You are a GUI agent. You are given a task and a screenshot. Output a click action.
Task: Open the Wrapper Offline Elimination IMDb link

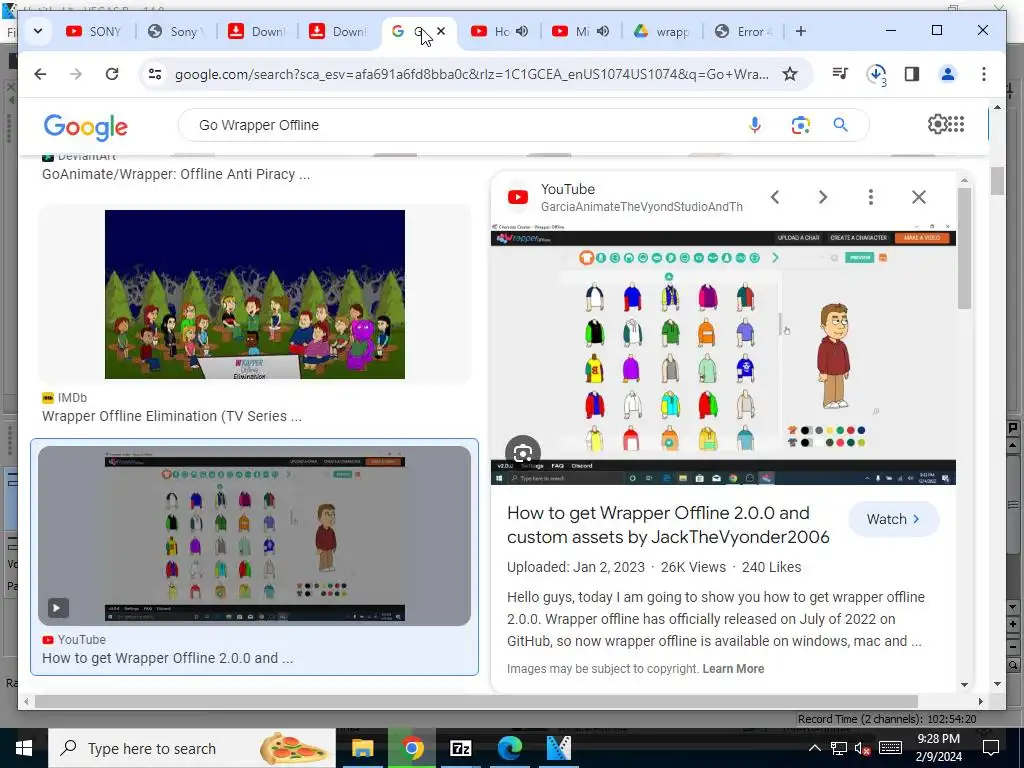[x=172, y=416]
